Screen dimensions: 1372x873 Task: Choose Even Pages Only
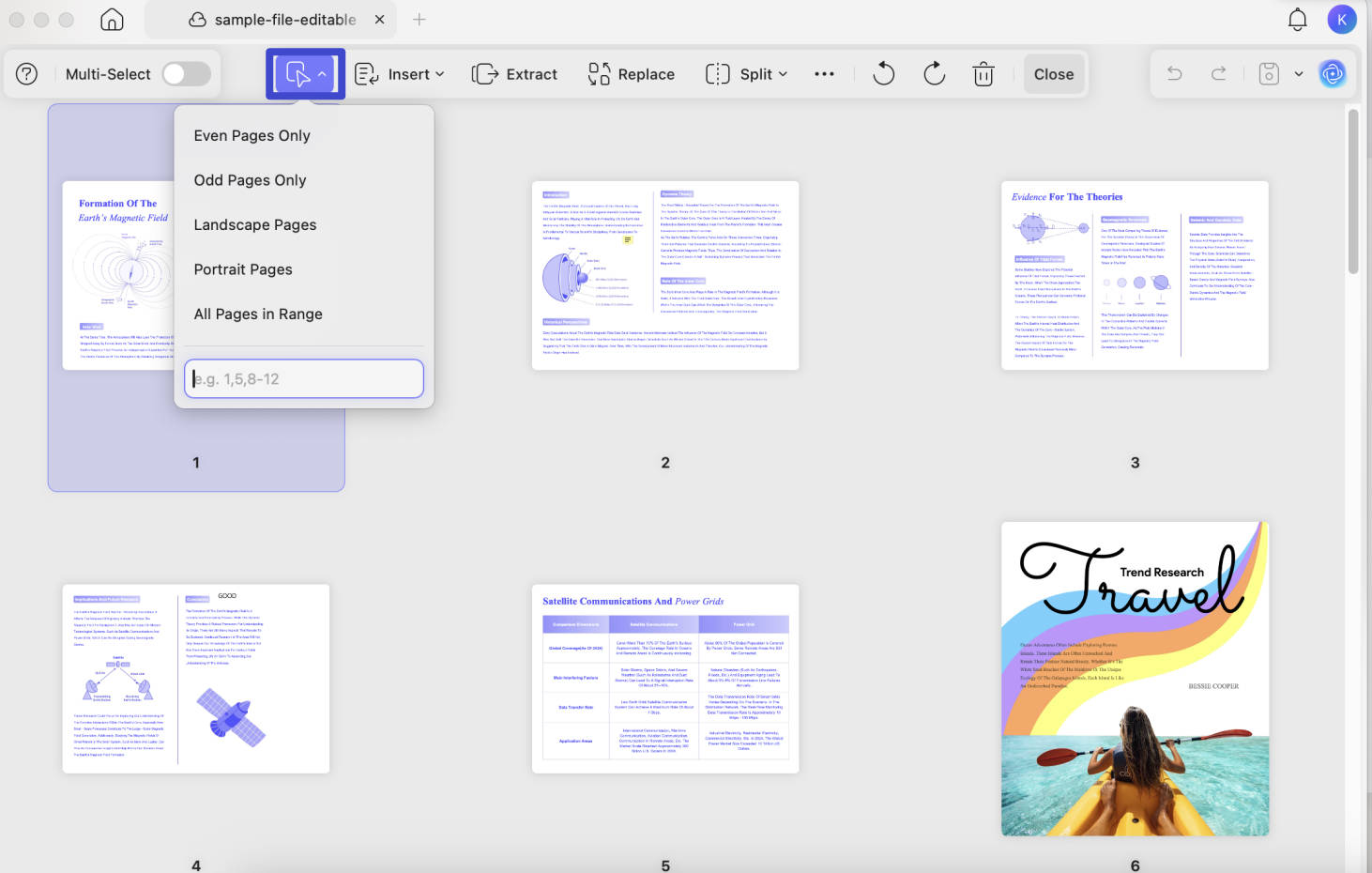(x=252, y=135)
